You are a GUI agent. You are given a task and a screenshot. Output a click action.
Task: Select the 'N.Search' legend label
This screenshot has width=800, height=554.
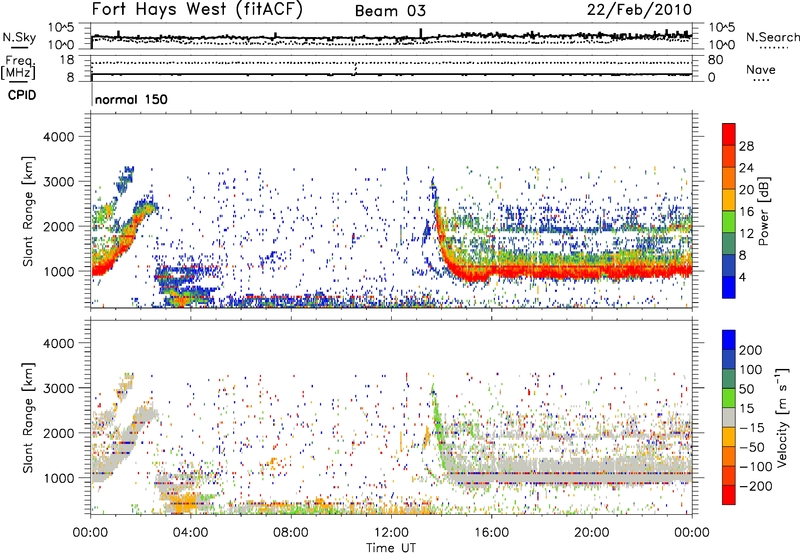(772, 37)
